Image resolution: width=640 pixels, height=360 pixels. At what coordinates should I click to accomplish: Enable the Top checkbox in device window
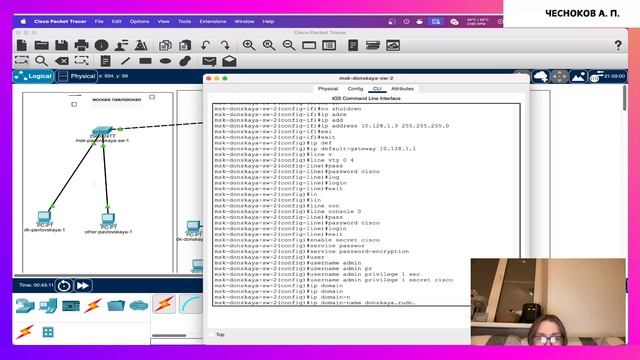tap(211, 335)
